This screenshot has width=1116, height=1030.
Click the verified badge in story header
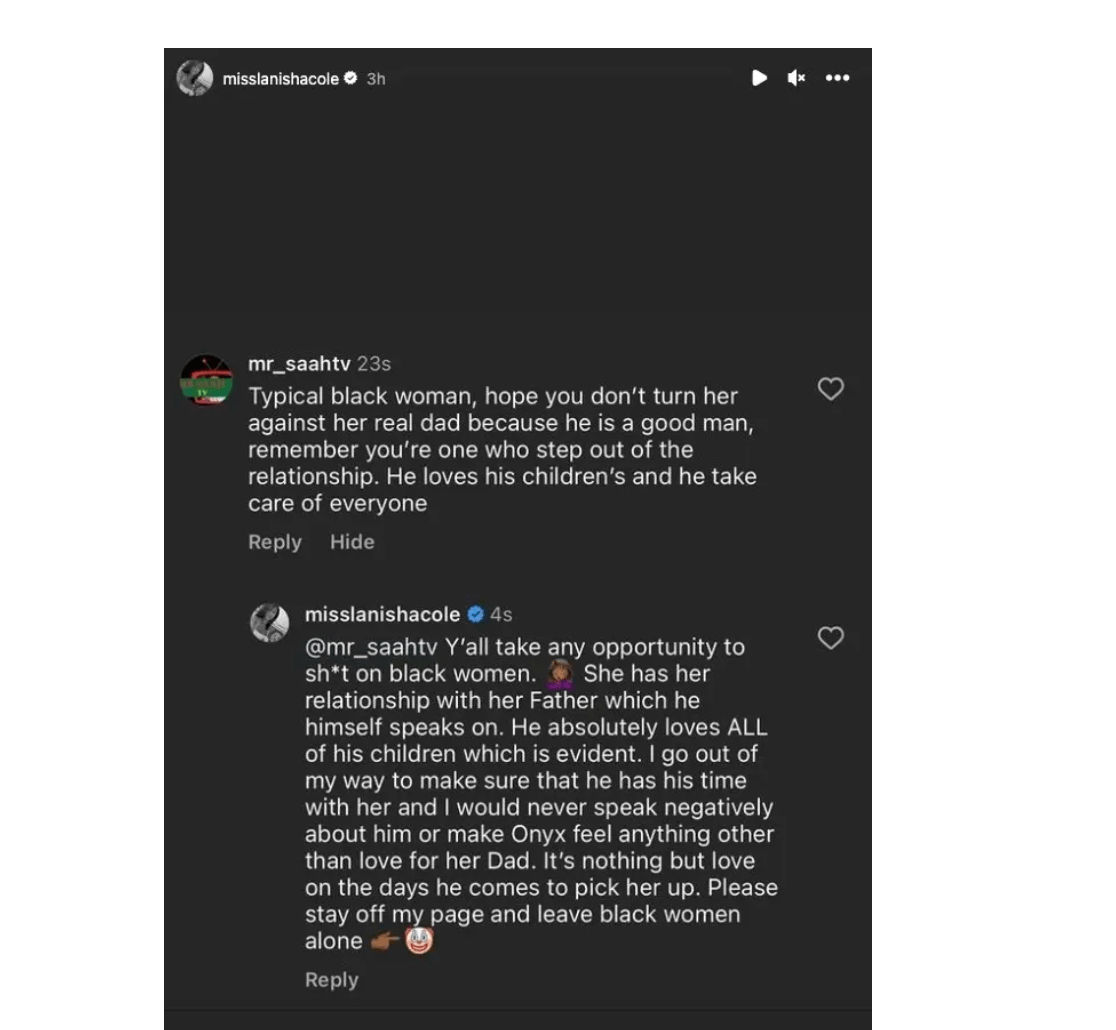point(350,78)
